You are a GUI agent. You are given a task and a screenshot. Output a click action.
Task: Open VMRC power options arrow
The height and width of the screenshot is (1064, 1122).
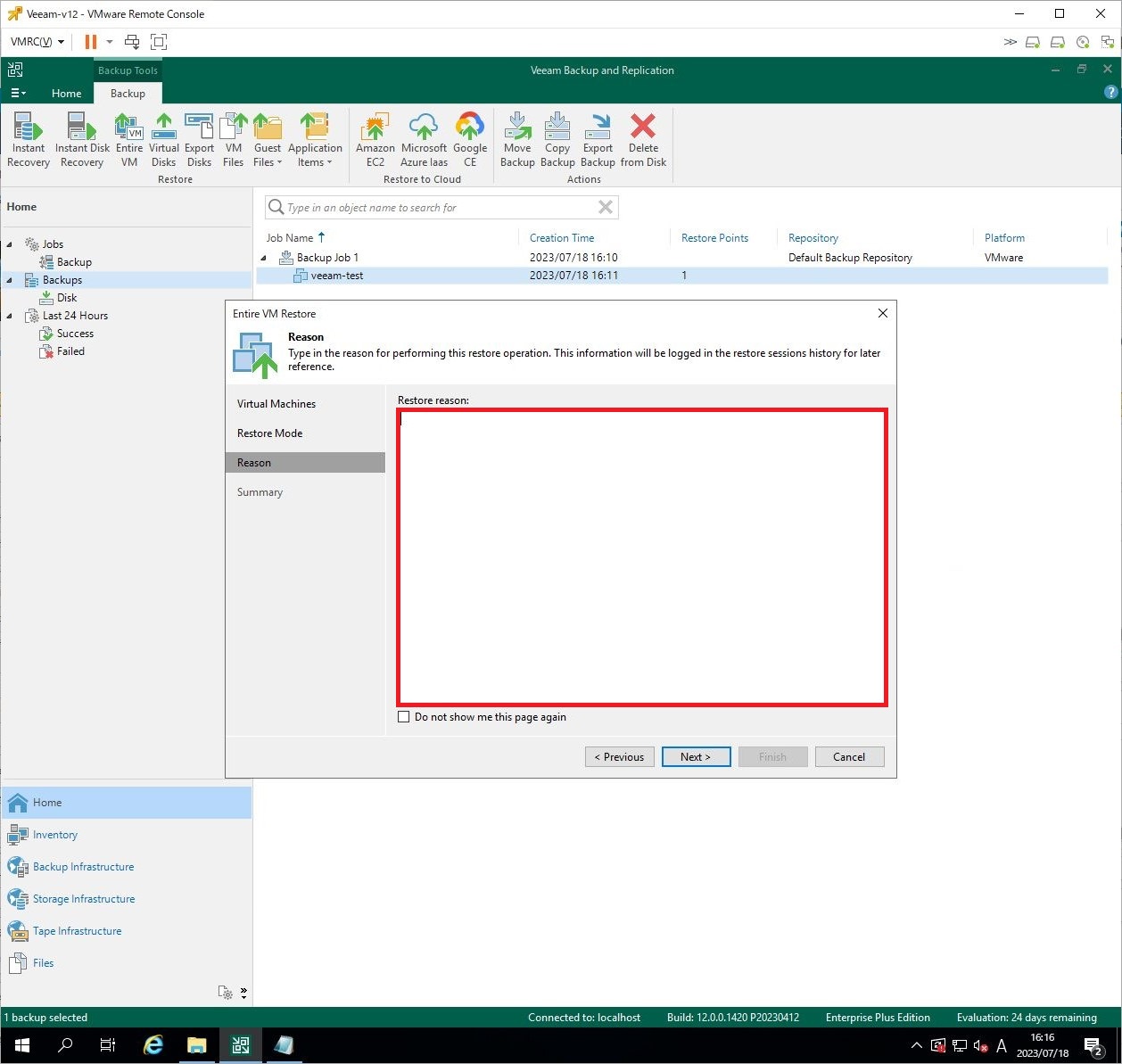coord(110,42)
